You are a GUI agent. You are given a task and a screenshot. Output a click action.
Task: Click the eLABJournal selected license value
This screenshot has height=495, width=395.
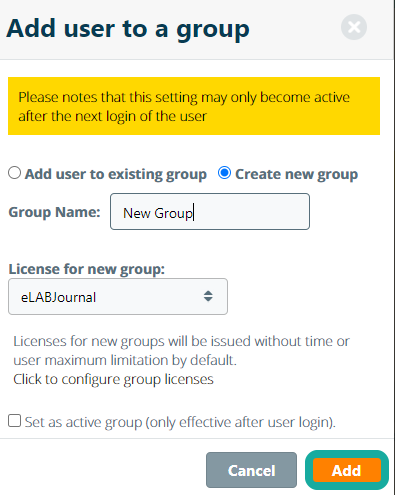click(59, 297)
